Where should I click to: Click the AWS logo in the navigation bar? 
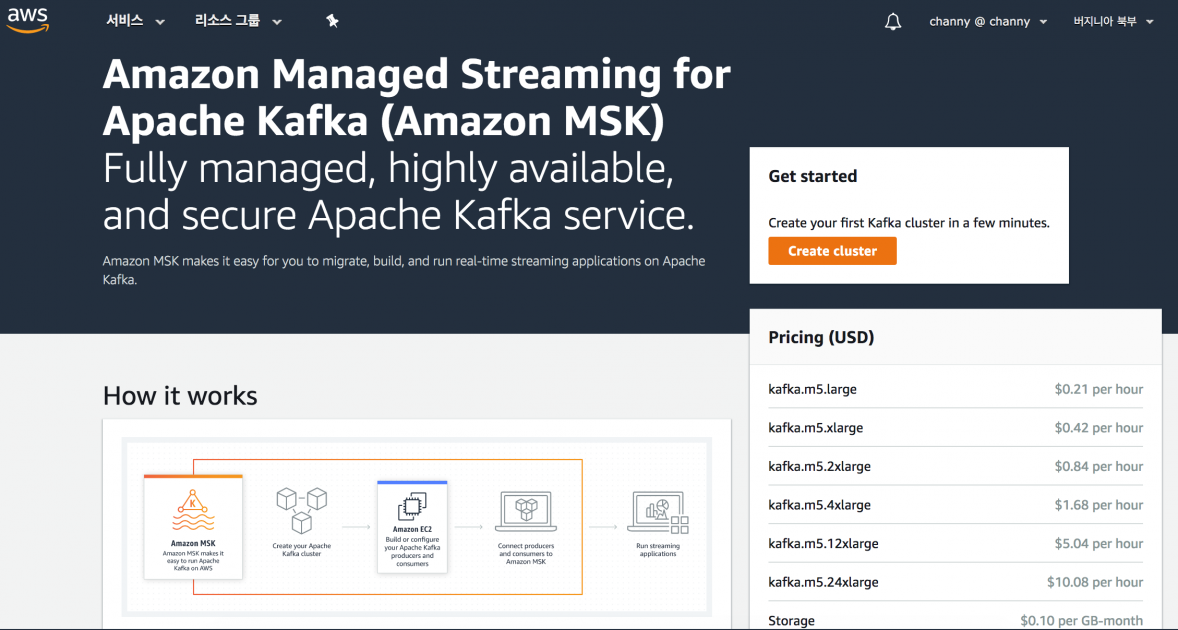pyautogui.click(x=27, y=20)
